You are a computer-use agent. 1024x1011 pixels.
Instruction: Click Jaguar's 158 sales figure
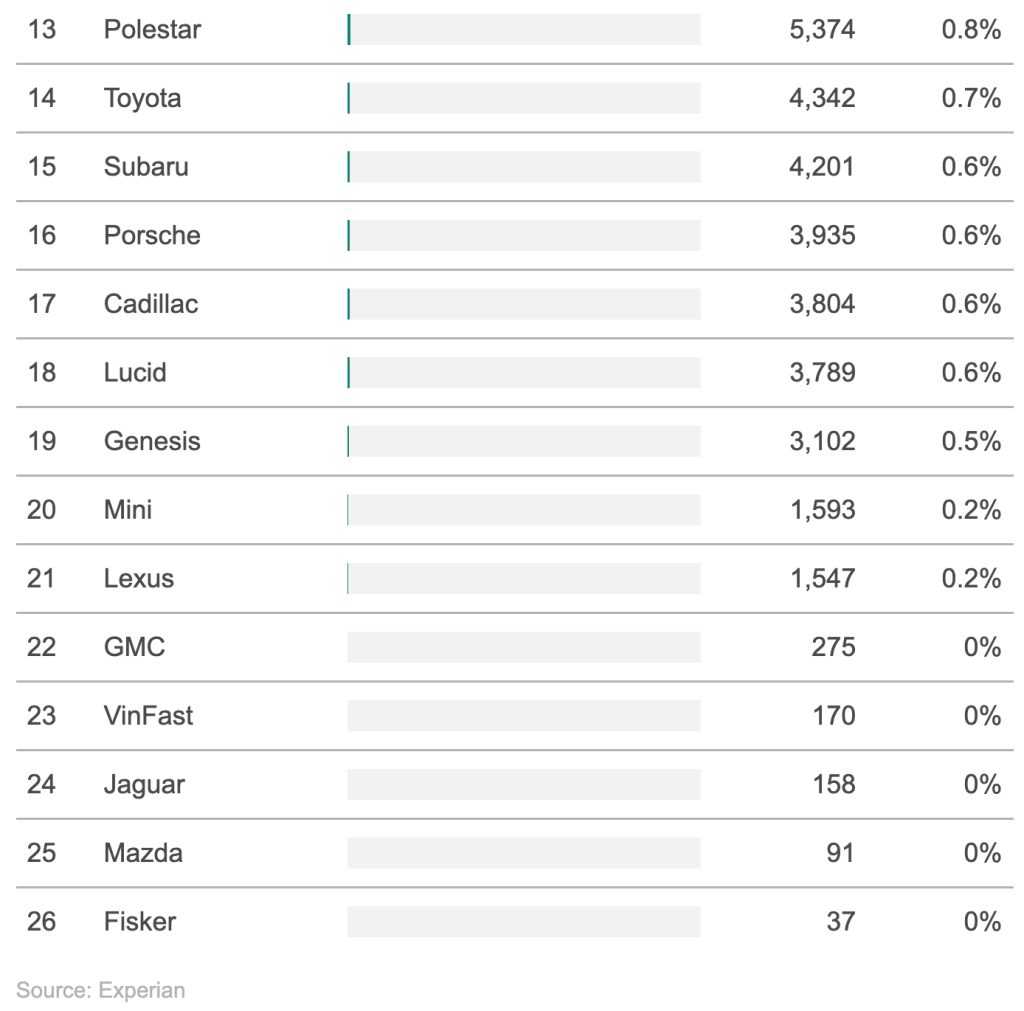(x=834, y=784)
